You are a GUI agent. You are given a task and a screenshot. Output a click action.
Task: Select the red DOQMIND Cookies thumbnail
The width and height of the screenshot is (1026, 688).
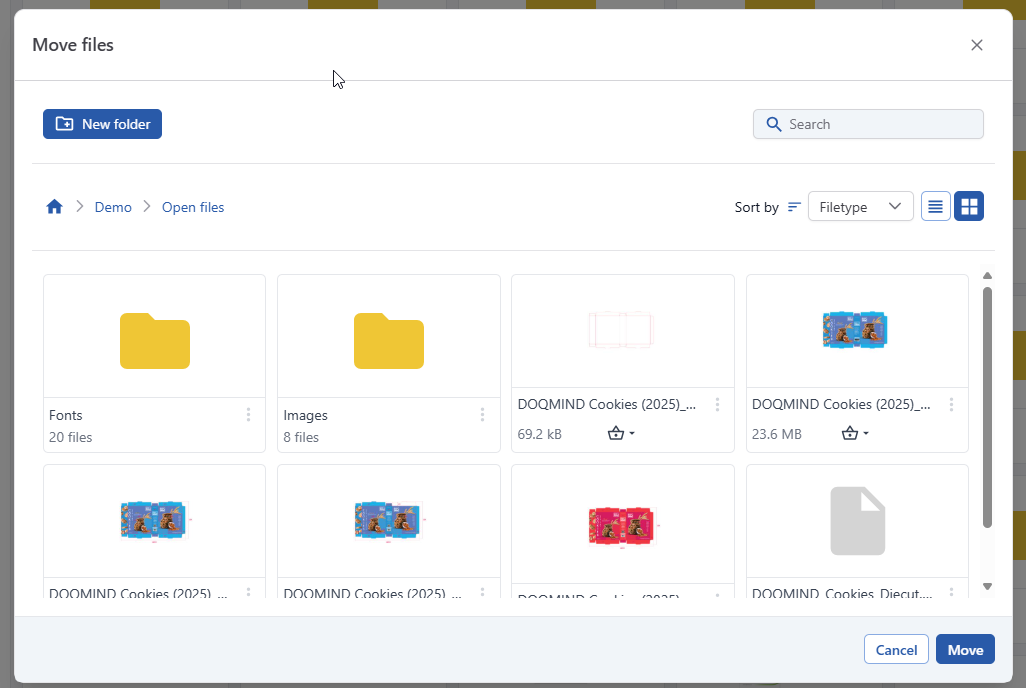point(622,526)
